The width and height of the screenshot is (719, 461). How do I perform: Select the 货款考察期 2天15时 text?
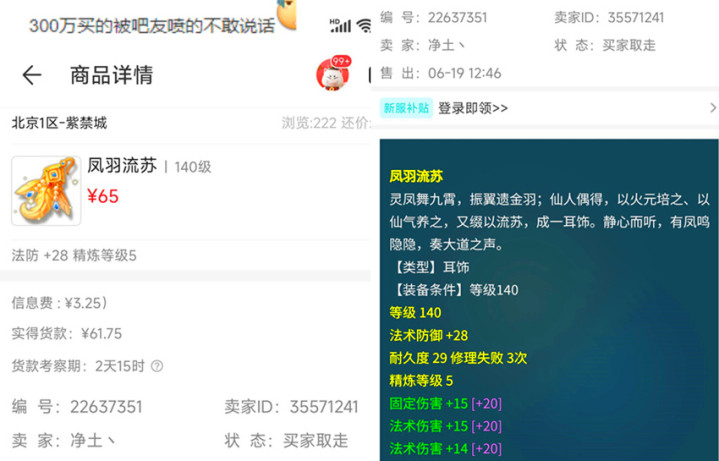pyautogui.click(x=78, y=366)
